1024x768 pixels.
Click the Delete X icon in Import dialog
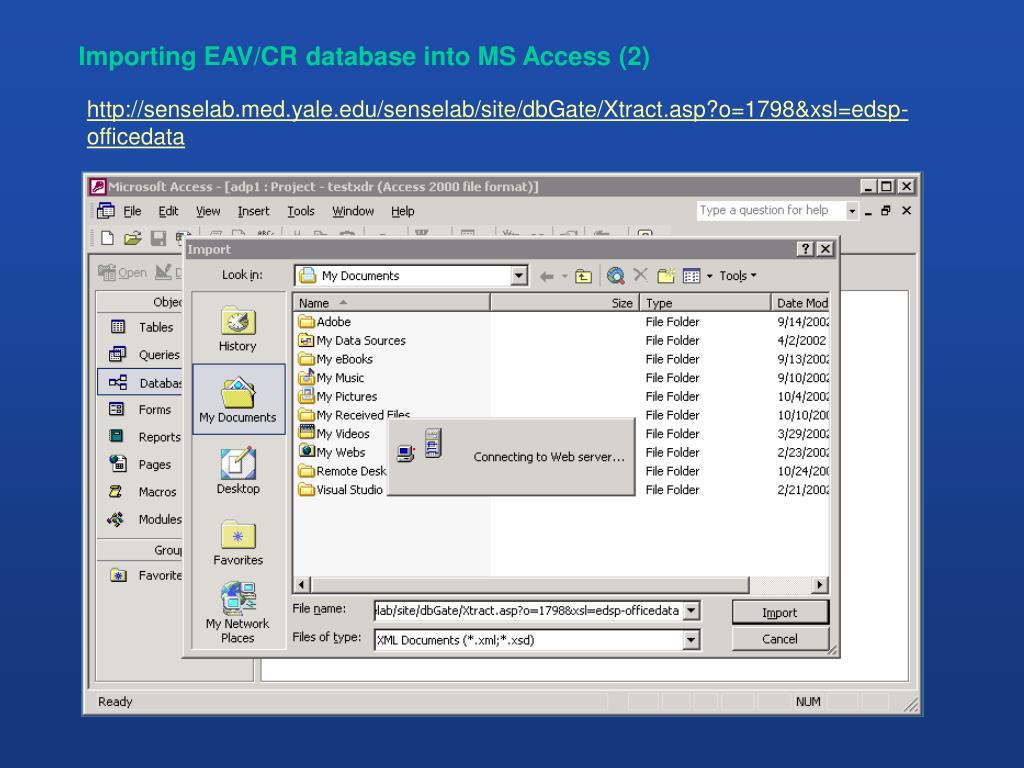(641, 275)
